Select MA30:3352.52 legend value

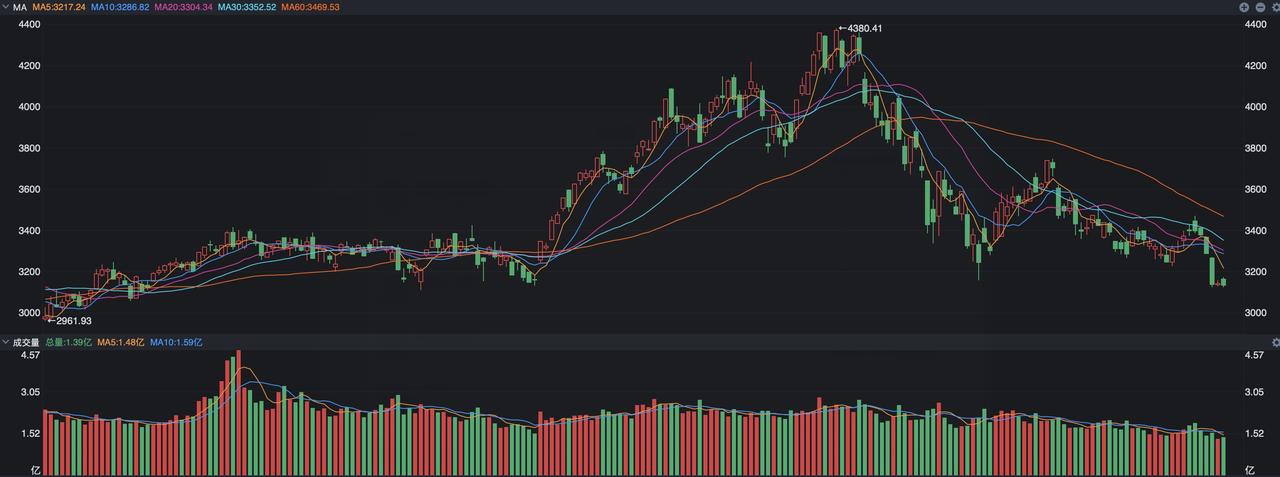[247, 7]
